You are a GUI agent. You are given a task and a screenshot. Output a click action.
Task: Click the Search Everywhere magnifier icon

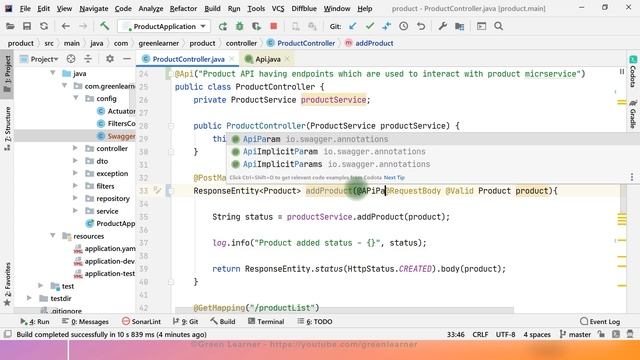click(x=498, y=27)
